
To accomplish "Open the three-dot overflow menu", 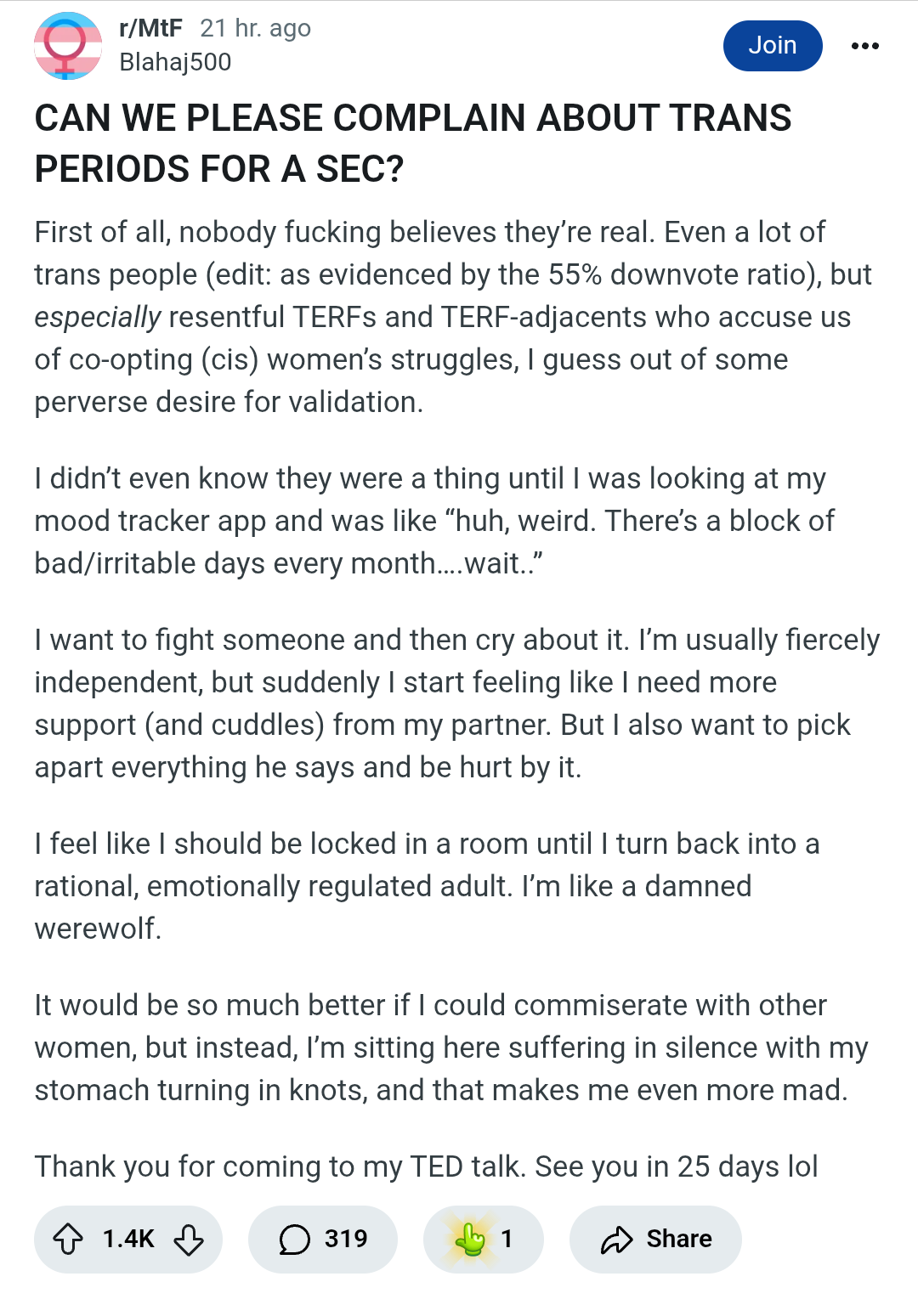I will 865,46.
